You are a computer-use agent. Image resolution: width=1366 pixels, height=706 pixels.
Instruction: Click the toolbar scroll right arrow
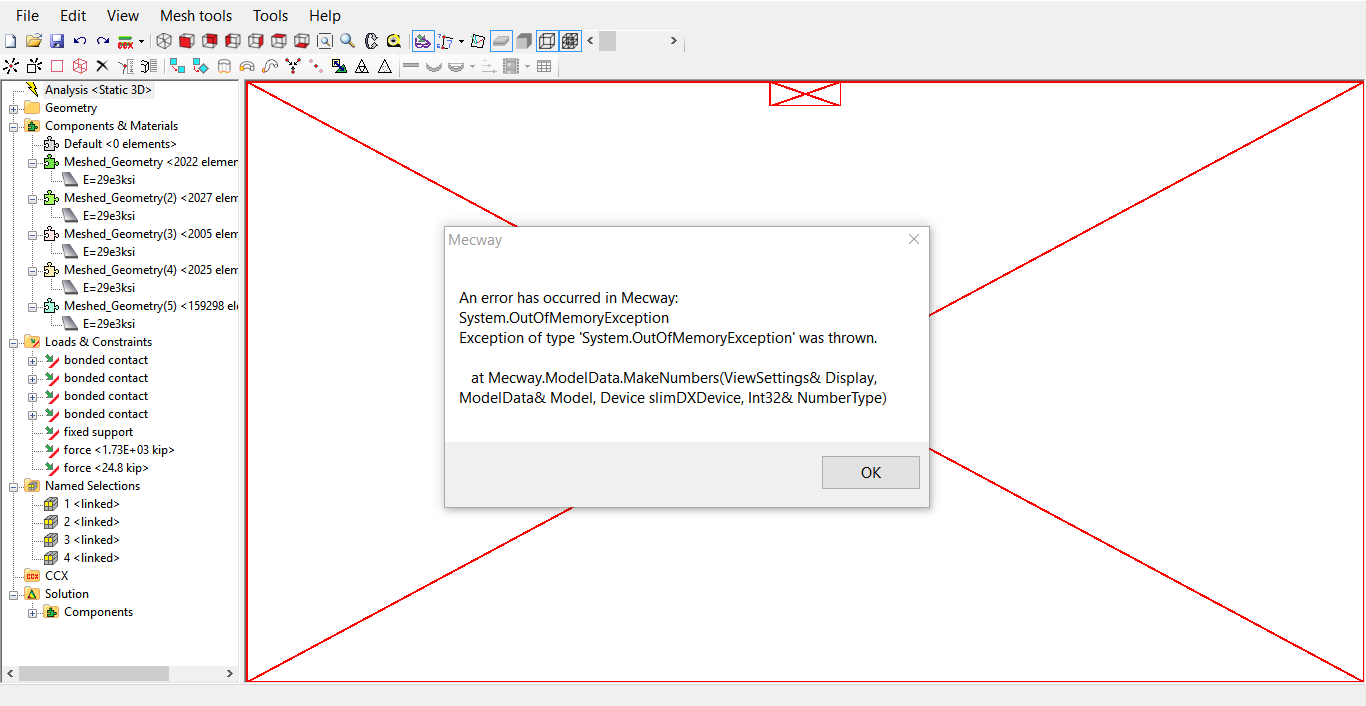tap(674, 41)
